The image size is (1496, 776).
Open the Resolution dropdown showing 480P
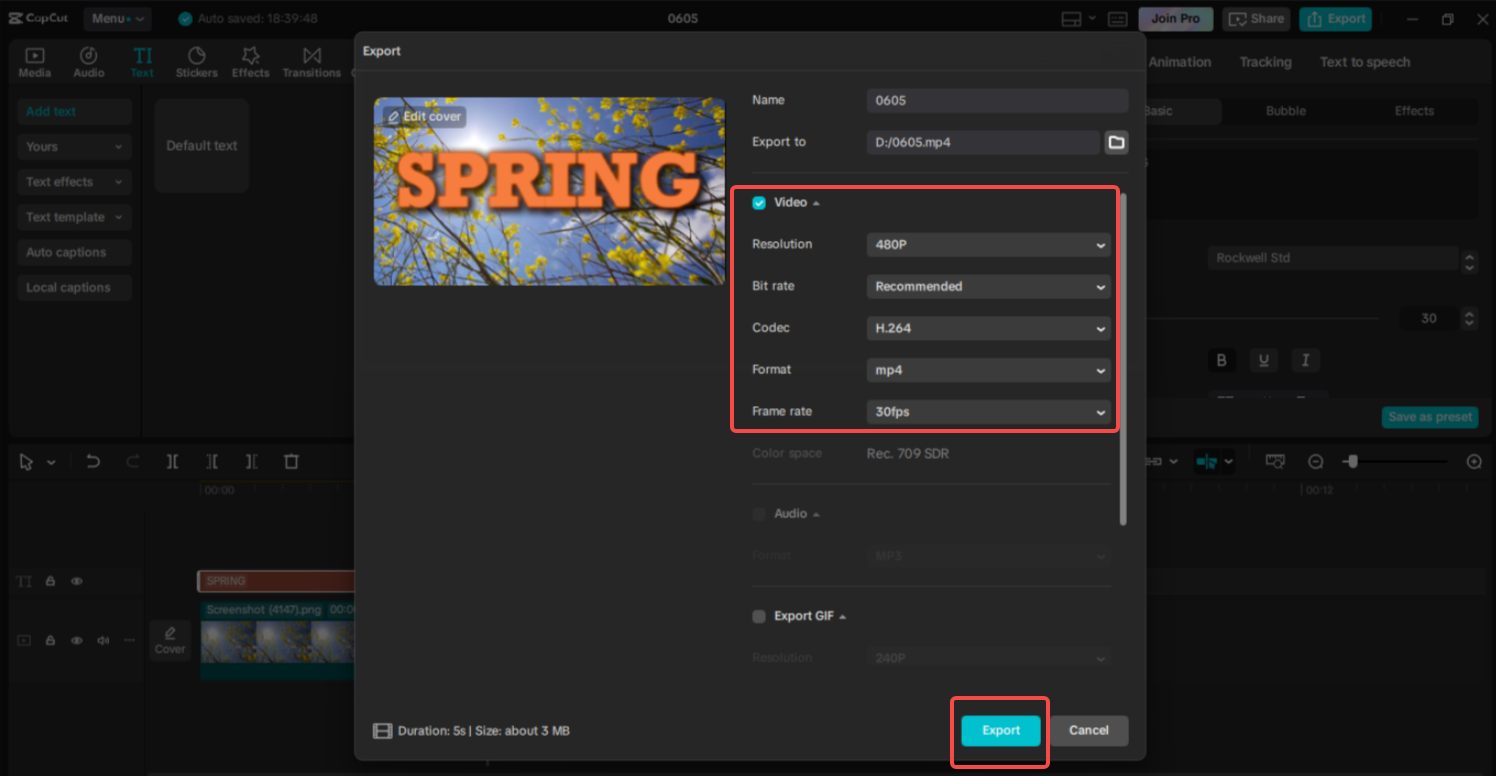pos(988,245)
